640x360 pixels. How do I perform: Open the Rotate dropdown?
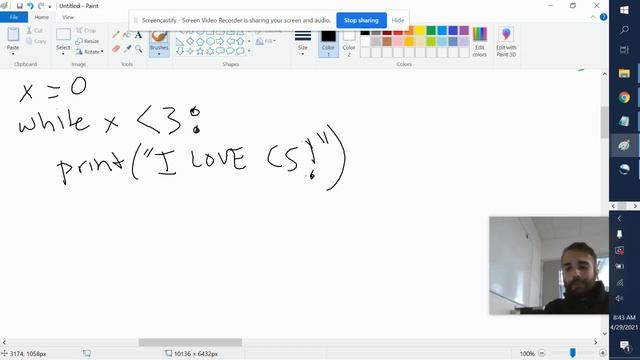tap(89, 52)
